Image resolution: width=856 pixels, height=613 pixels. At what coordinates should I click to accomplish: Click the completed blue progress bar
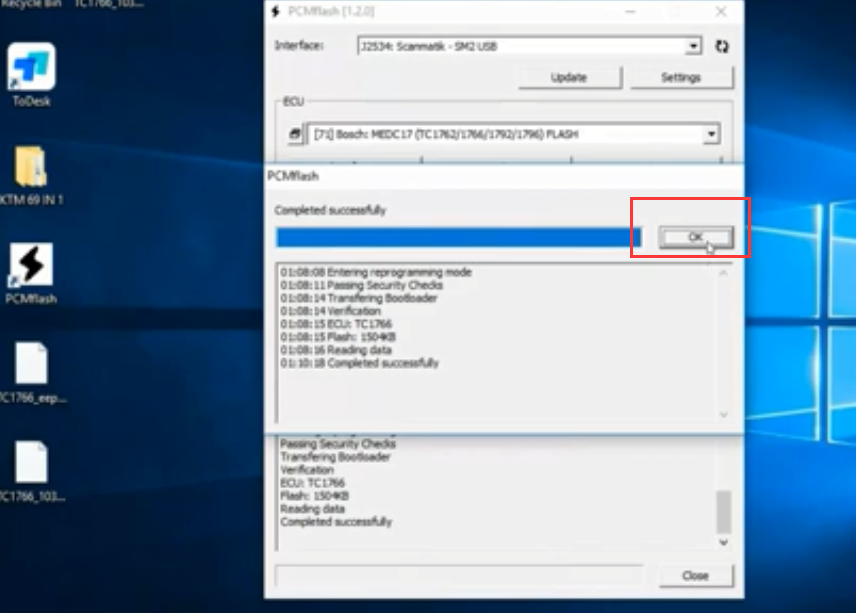click(458, 237)
